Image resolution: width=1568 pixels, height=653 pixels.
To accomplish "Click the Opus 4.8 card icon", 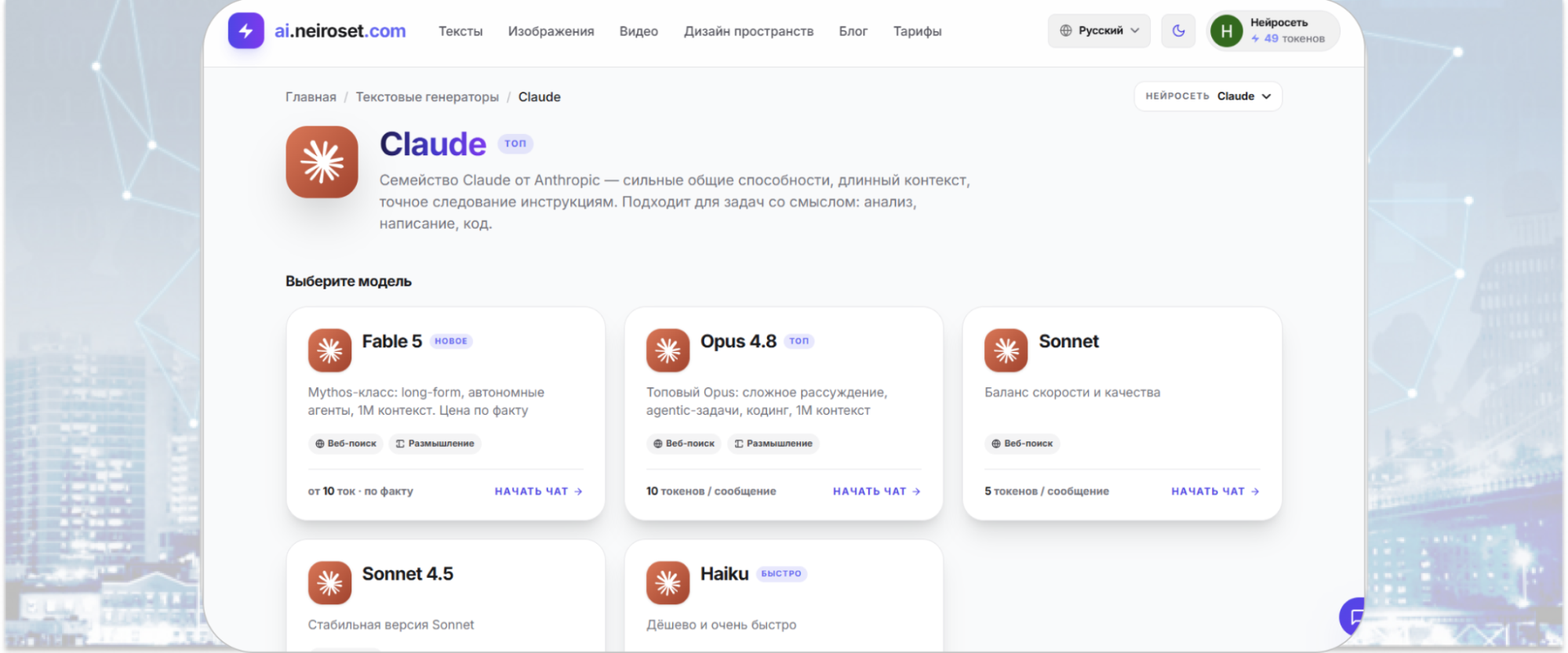I will click(668, 350).
